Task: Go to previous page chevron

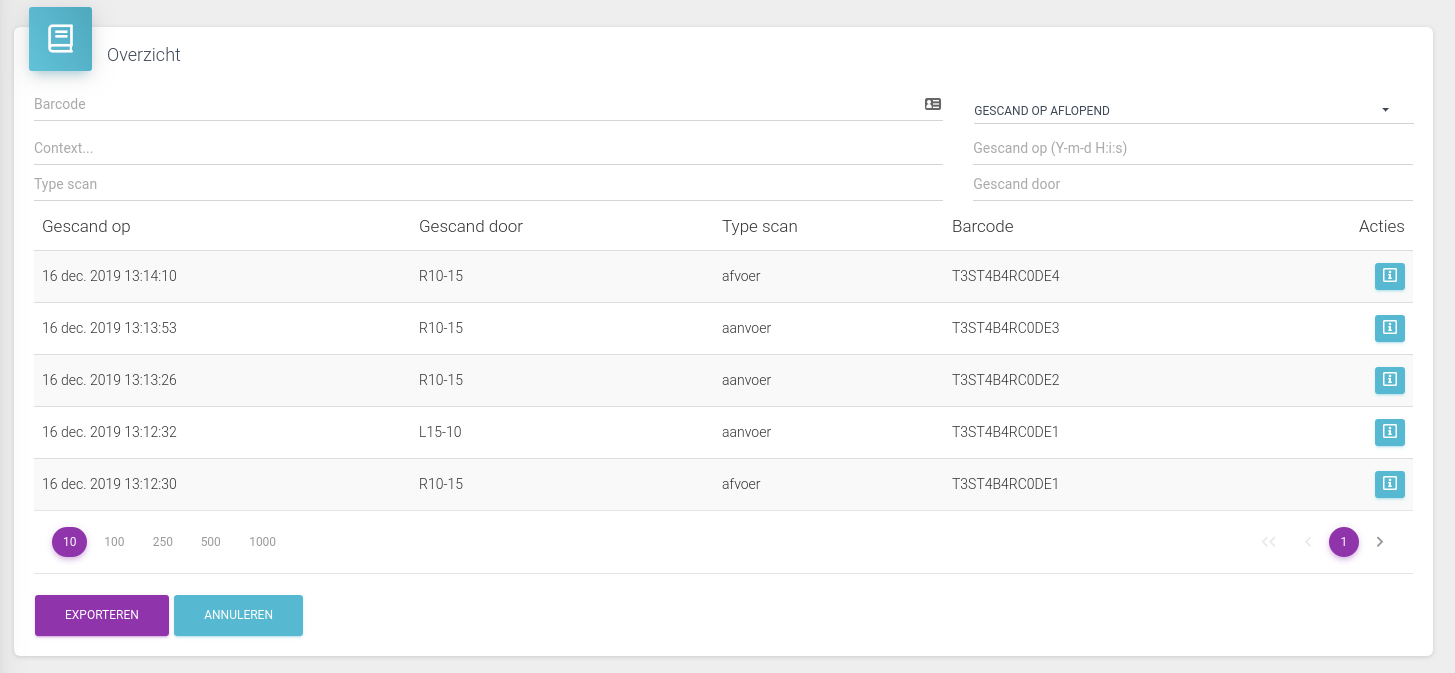Action: (x=1308, y=542)
